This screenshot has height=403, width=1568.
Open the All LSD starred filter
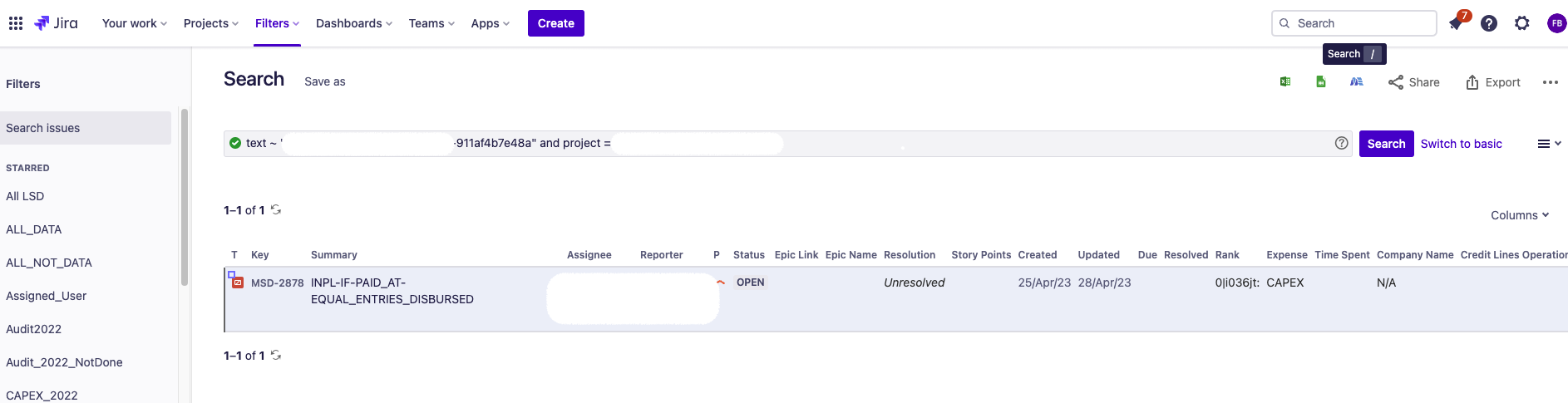pyautogui.click(x=25, y=196)
